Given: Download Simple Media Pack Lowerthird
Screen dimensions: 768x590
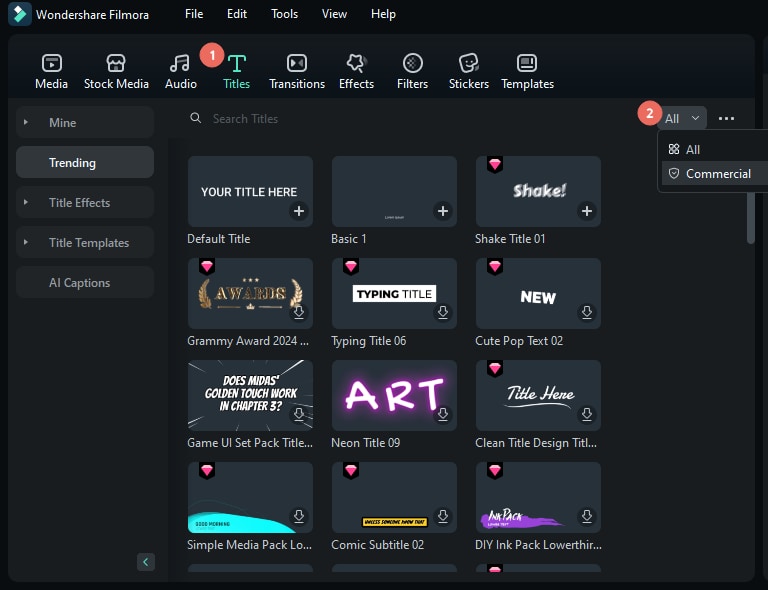Looking at the screenshot, I should [299, 516].
